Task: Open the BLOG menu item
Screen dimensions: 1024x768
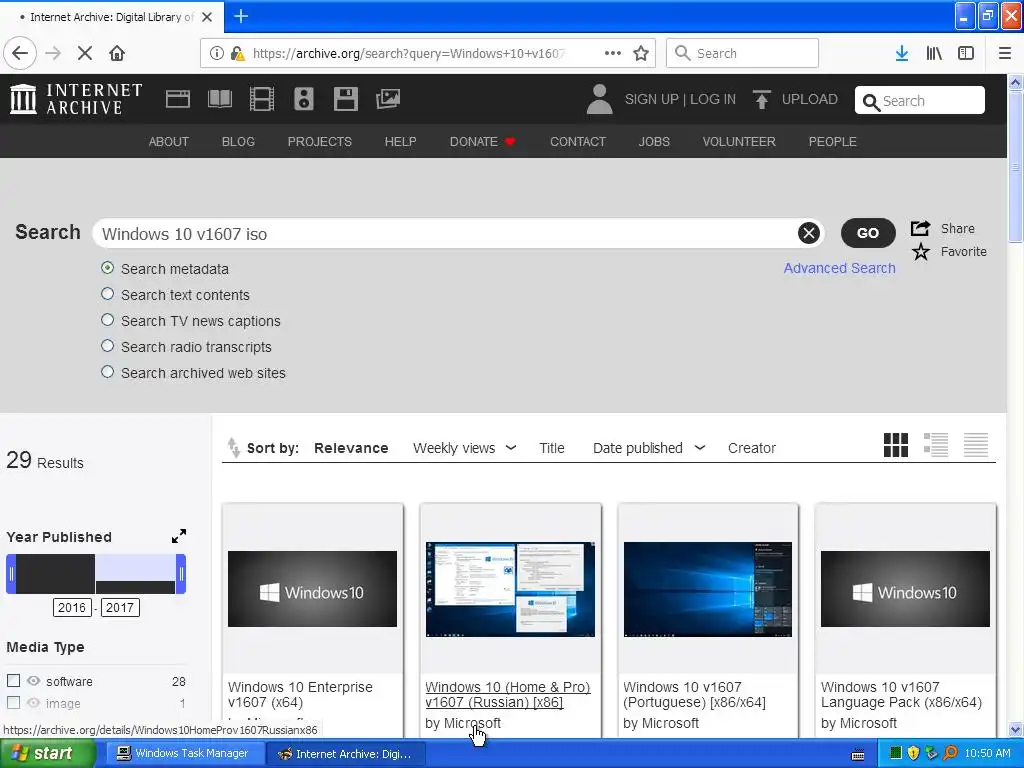Action: click(238, 142)
